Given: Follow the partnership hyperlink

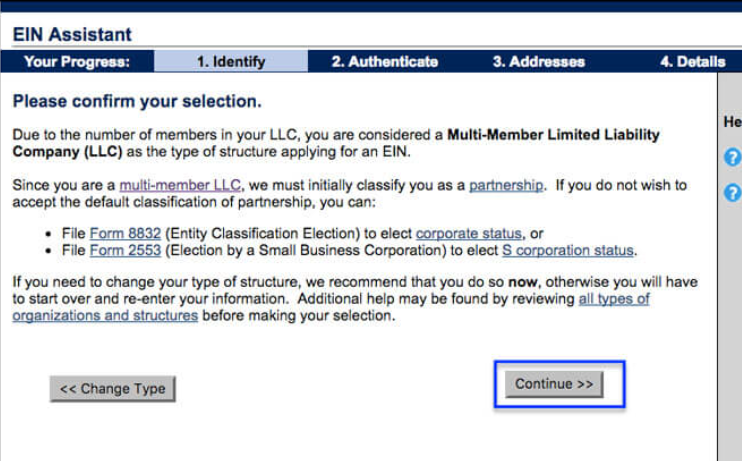Looking at the screenshot, I should 506,186.
